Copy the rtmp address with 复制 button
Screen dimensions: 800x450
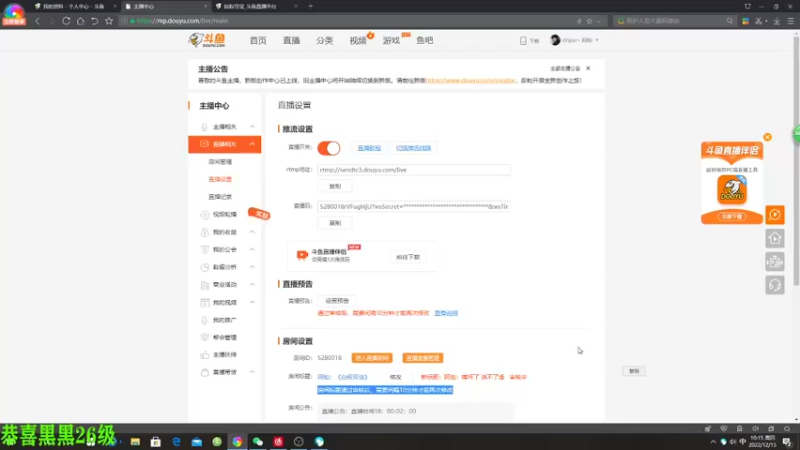[335, 186]
